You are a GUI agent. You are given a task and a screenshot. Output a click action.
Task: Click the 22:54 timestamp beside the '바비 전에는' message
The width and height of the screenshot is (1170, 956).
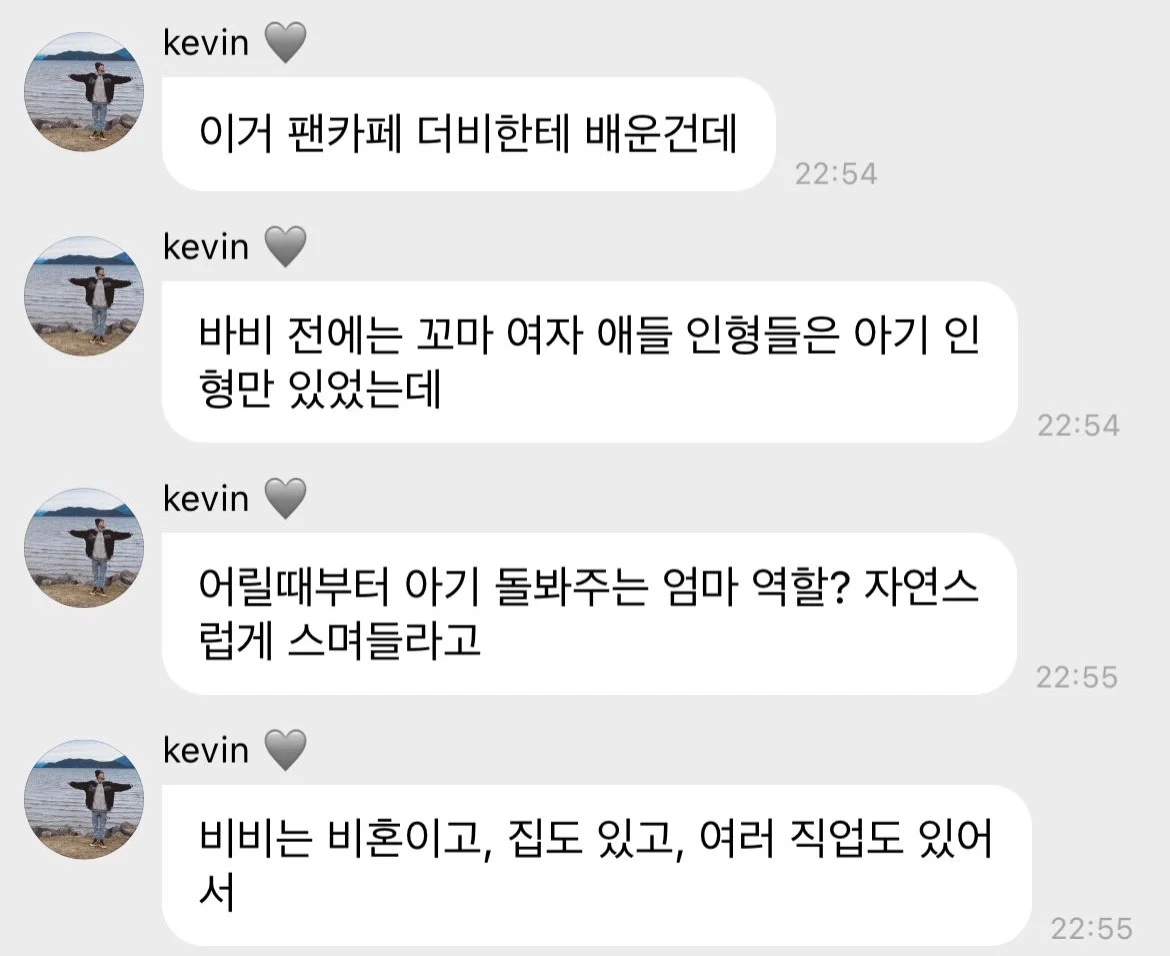point(1078,425)
